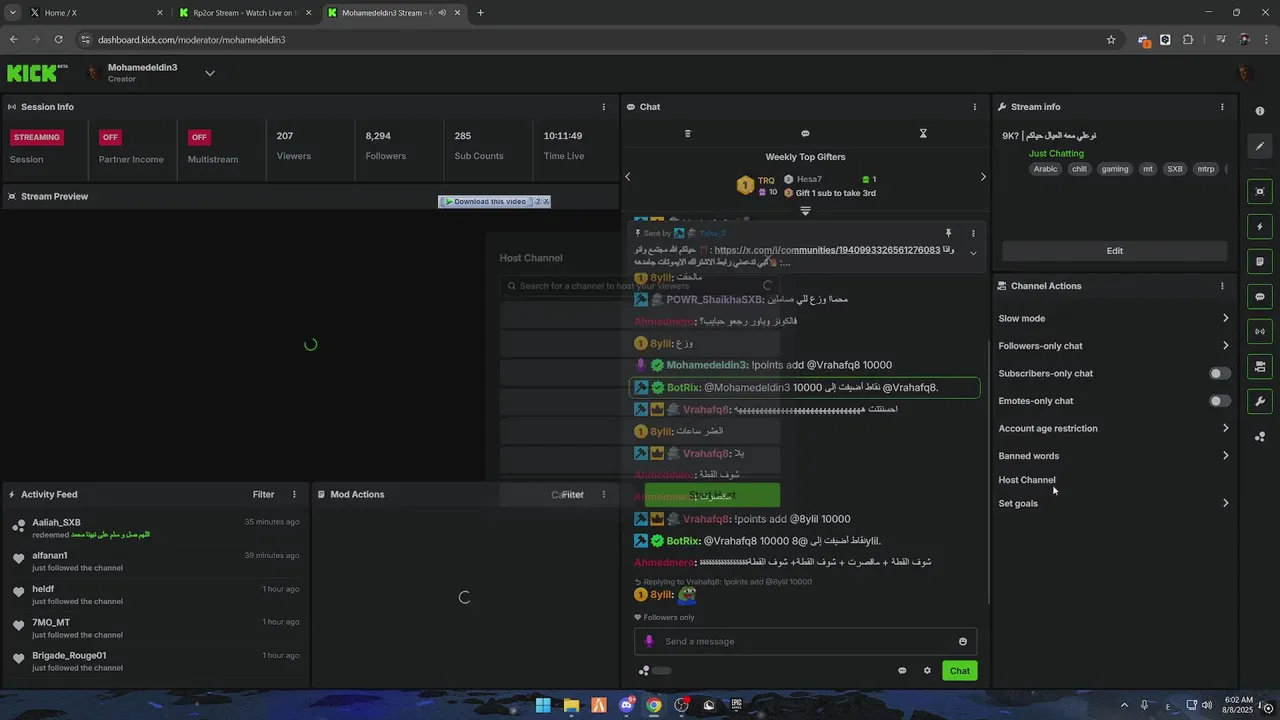Expand the Followers-only chat settings

click(x=1113, y=346)
